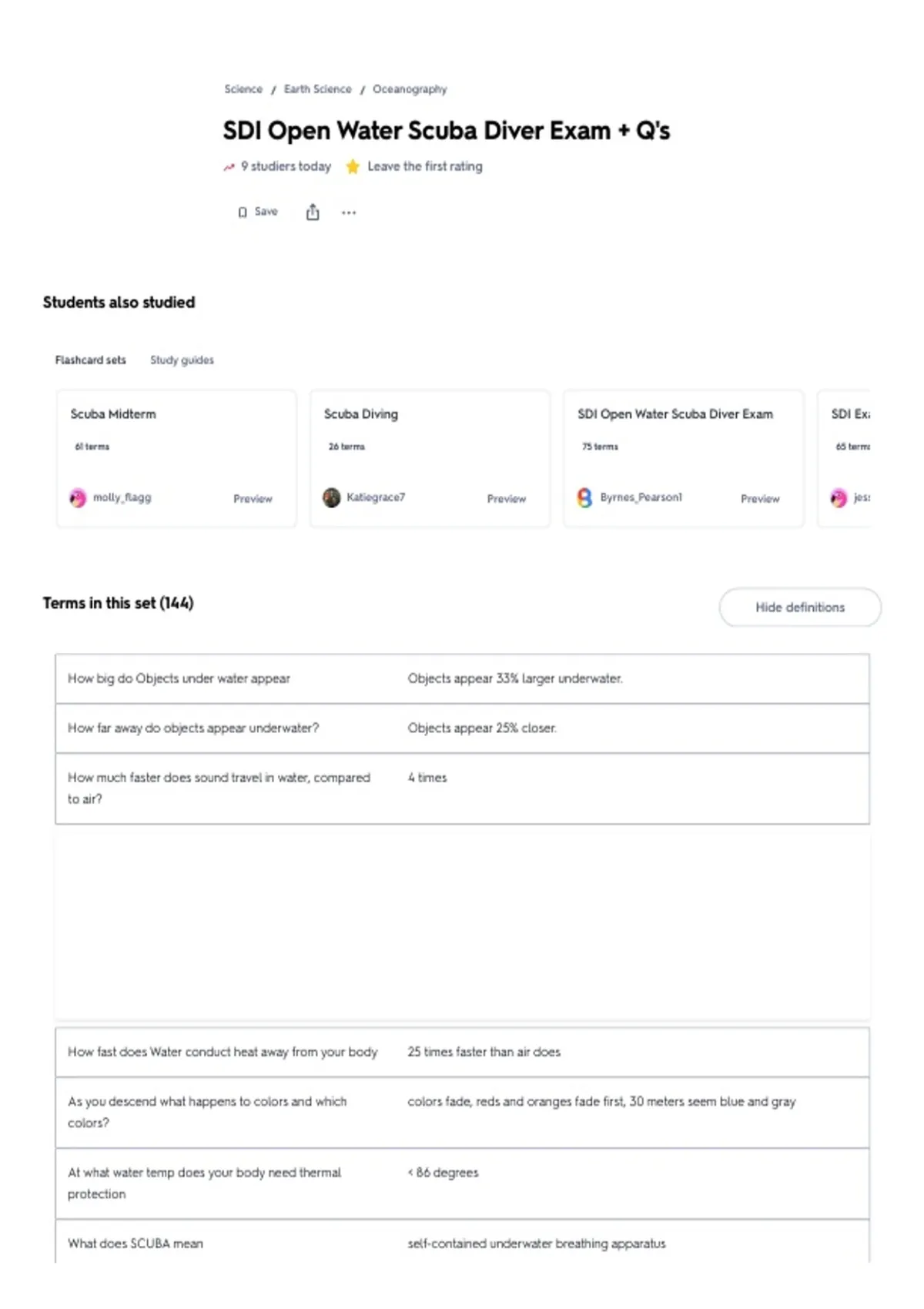The height and width of the screenshot is (1309, 924).
Task: Click the Save bookmark icon
Action: (243, 213)
